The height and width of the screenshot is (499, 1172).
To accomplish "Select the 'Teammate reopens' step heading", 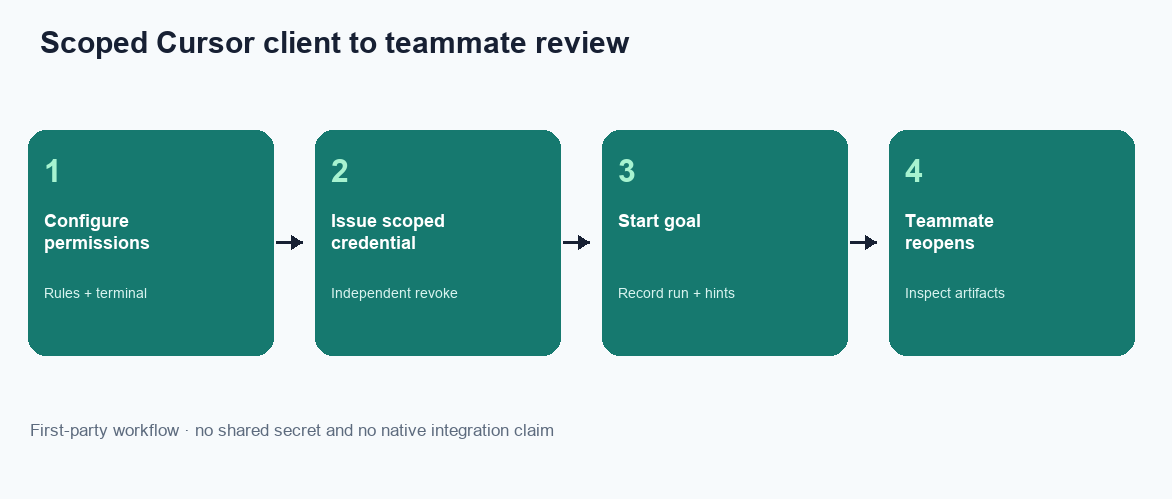I will [949, 232].
